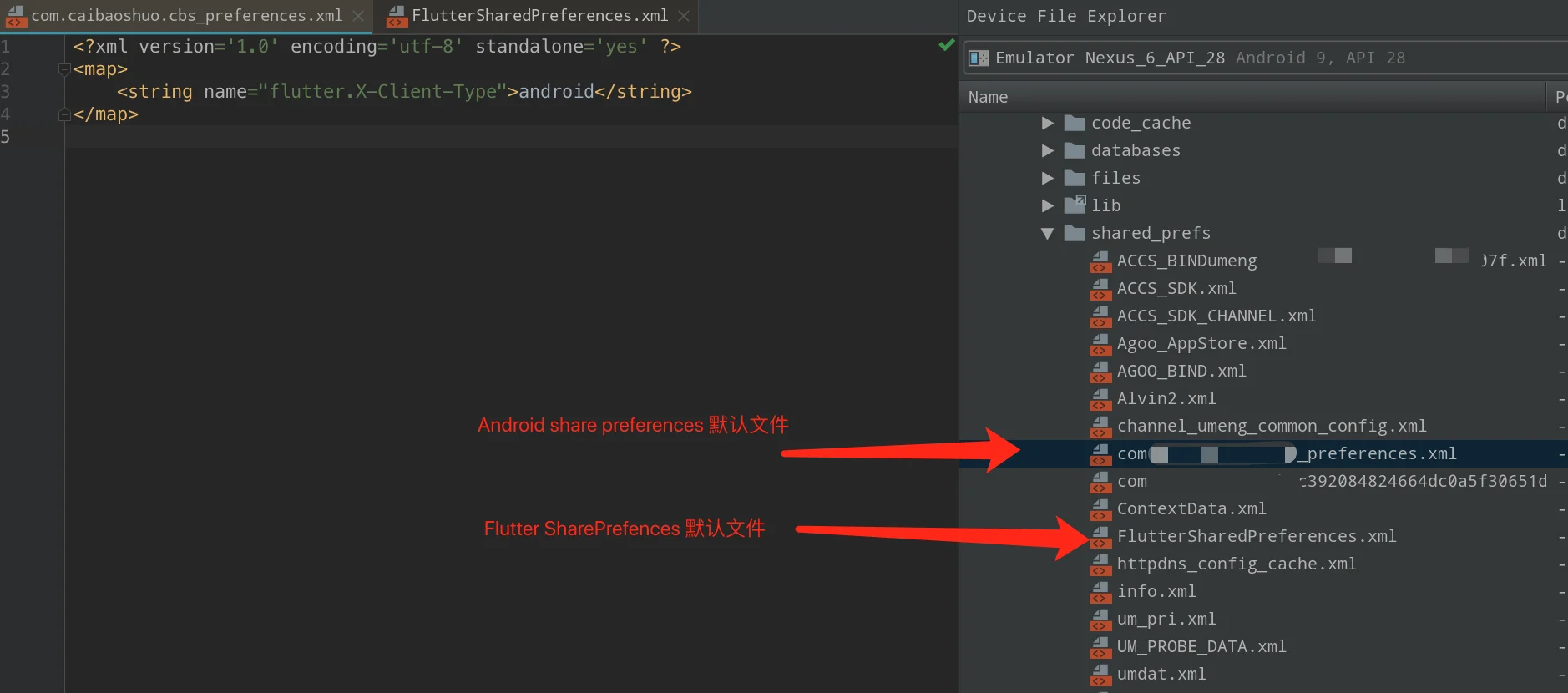
Task: Select ContextData.xml in file tree
Action: (x=1191, y=509)
